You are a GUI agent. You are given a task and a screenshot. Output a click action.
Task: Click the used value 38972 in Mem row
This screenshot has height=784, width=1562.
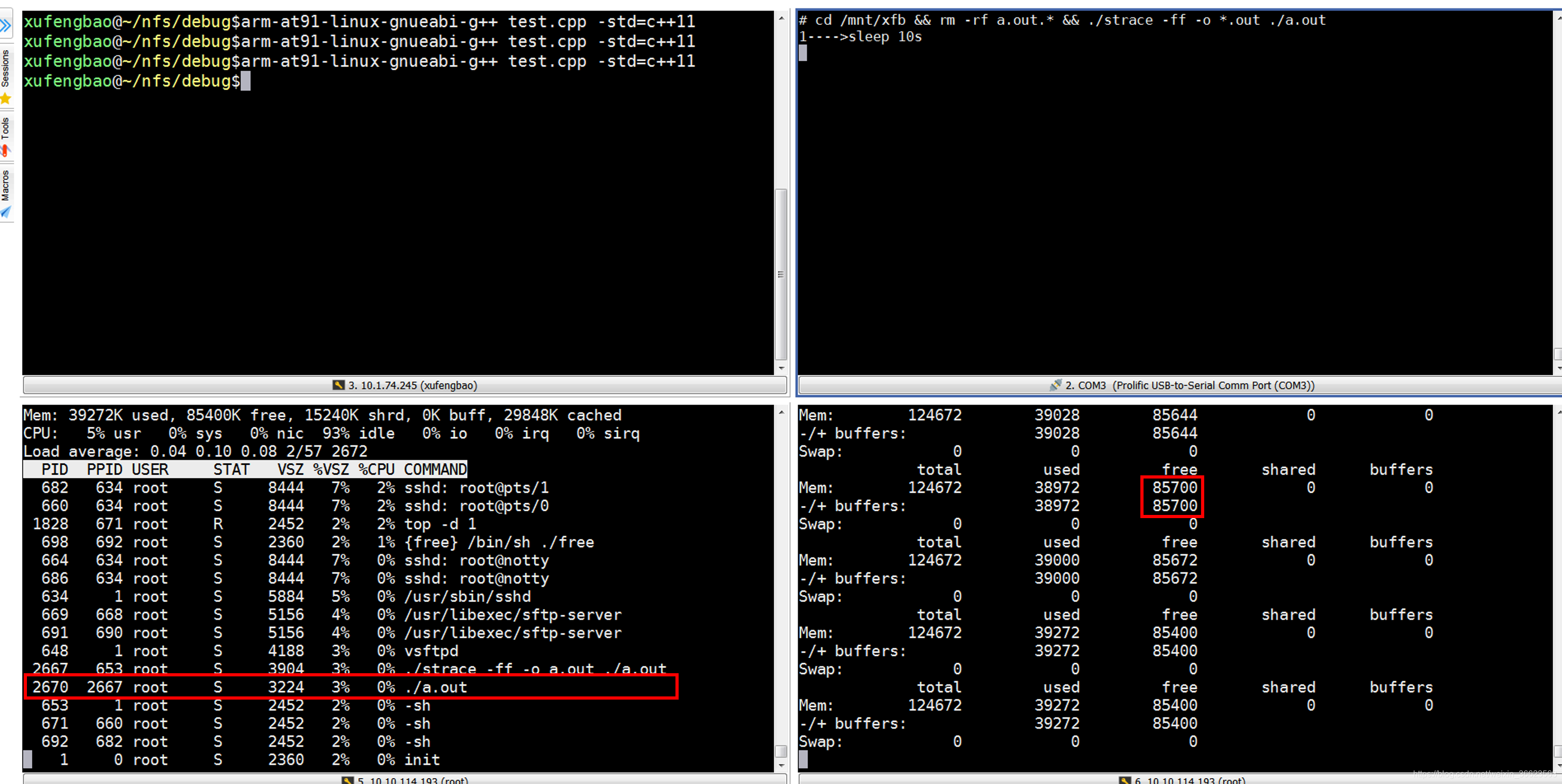[x=1057, y=487]
